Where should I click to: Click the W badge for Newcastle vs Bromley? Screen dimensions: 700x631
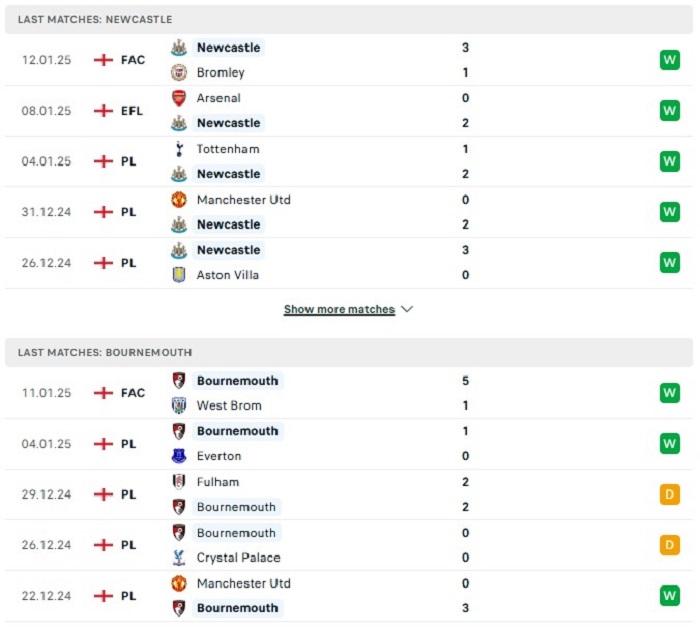coord(670,60)
